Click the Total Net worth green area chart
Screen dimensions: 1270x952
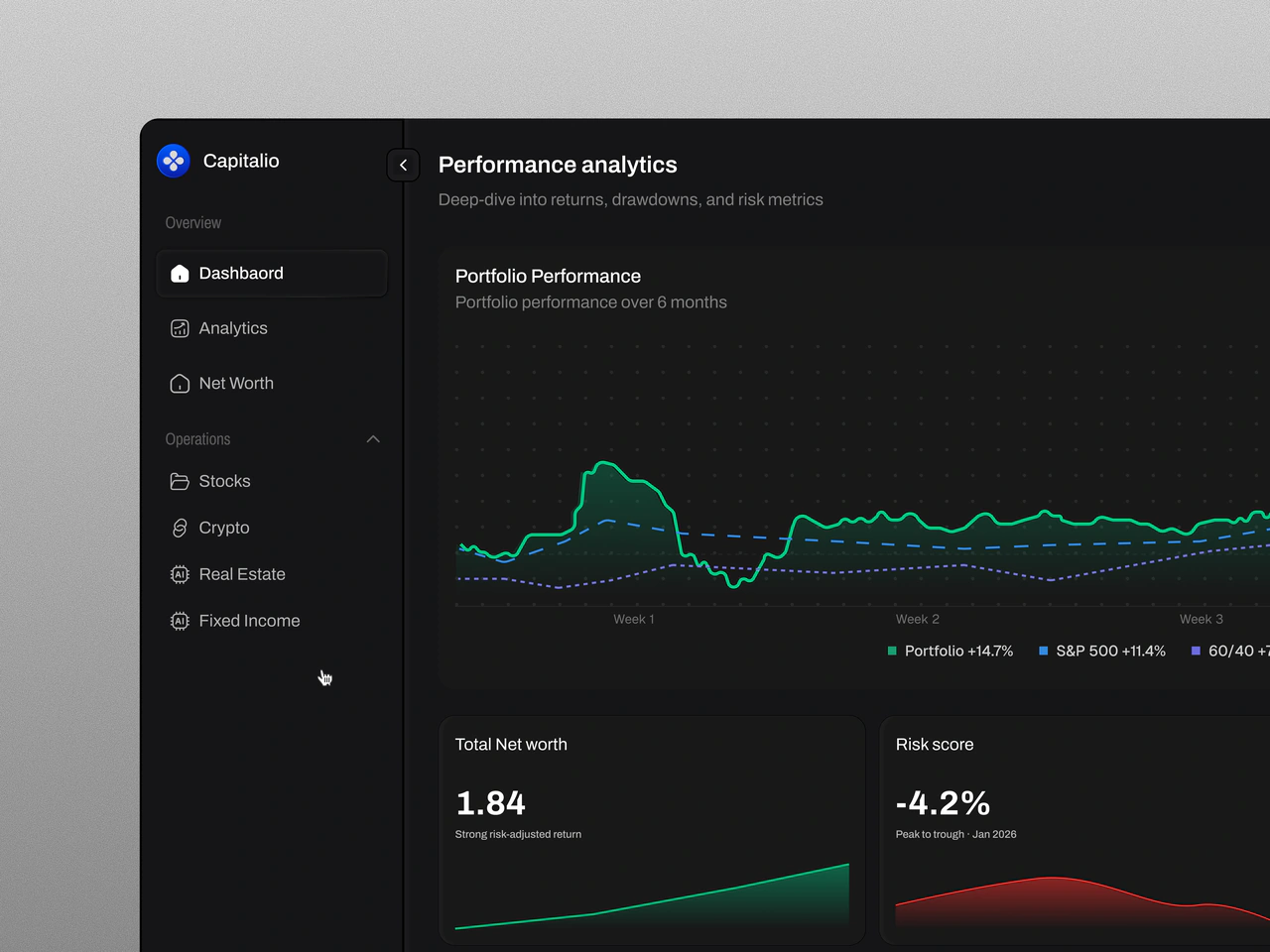tap(652, 896)
